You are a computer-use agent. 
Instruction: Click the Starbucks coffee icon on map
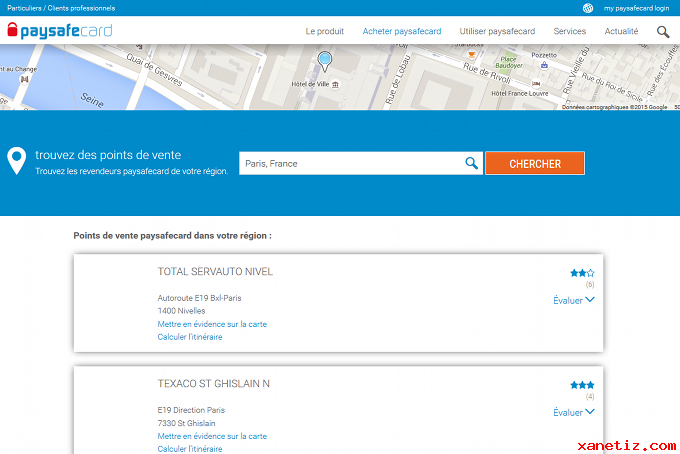(471, 55)
